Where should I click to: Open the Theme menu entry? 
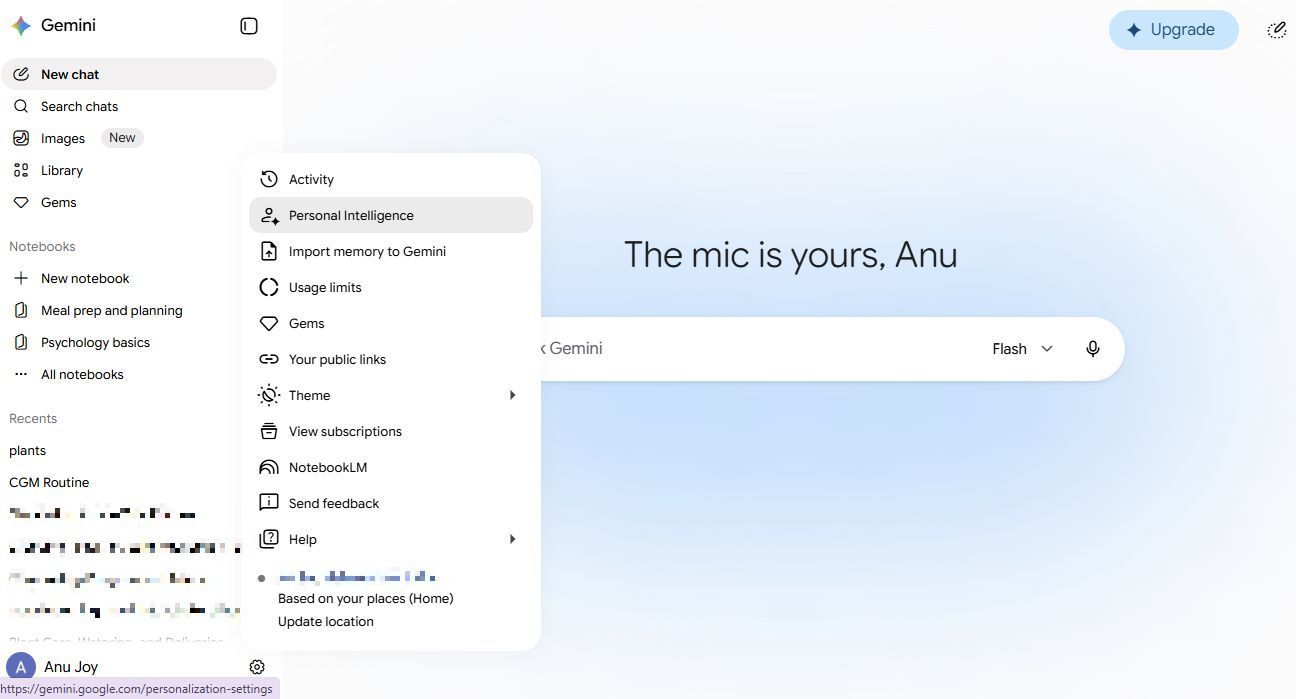391,395
